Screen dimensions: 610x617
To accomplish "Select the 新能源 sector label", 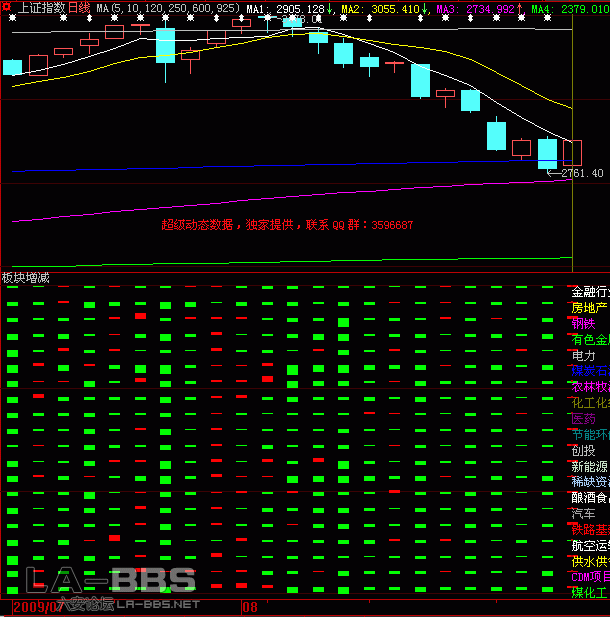I will pos(588,466).
